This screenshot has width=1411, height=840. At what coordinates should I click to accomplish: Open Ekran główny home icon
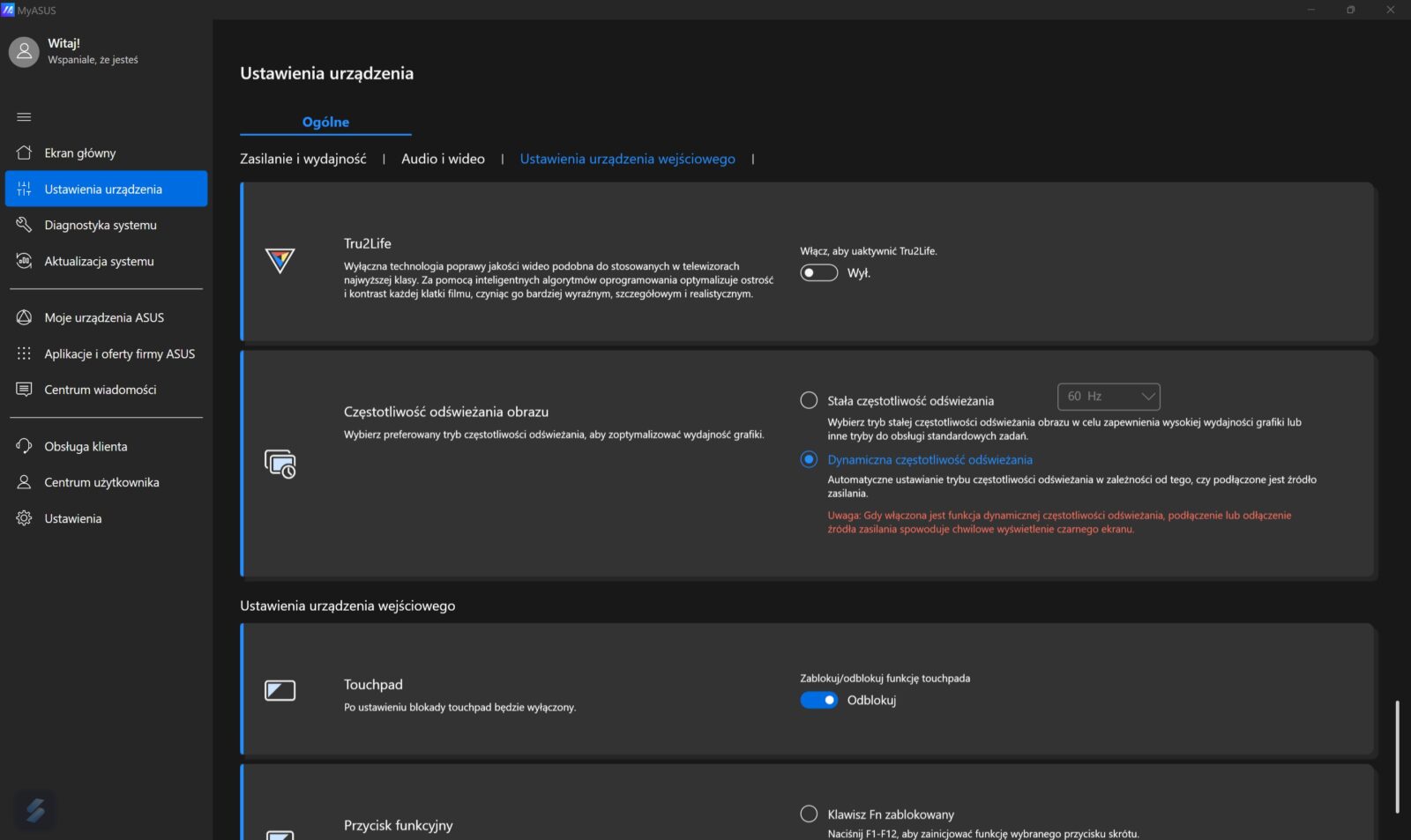tap(25, 152)
